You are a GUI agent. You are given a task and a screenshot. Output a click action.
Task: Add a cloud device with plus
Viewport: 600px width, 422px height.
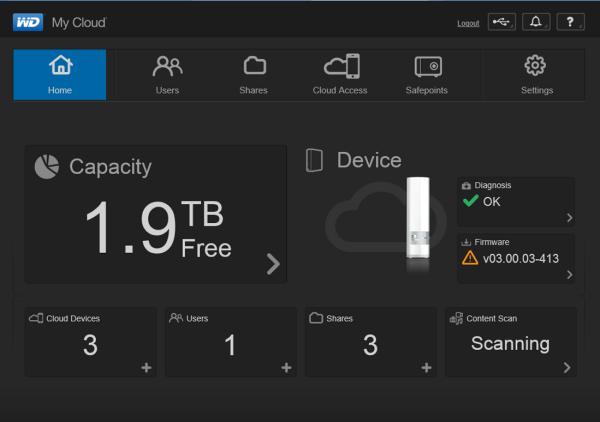click(x=146, y=368)
